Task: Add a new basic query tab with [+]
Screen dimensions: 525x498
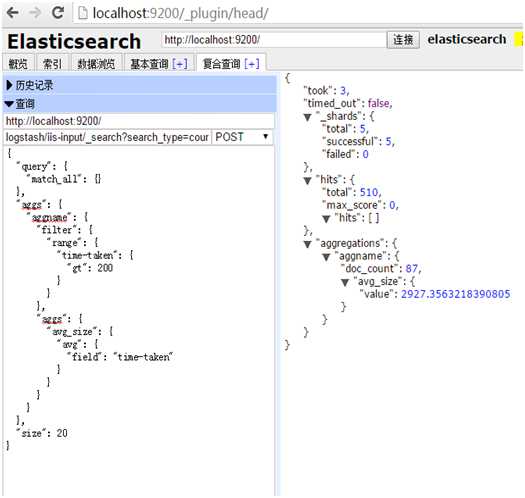Action: pyautogui.click(x=180, y=63)
